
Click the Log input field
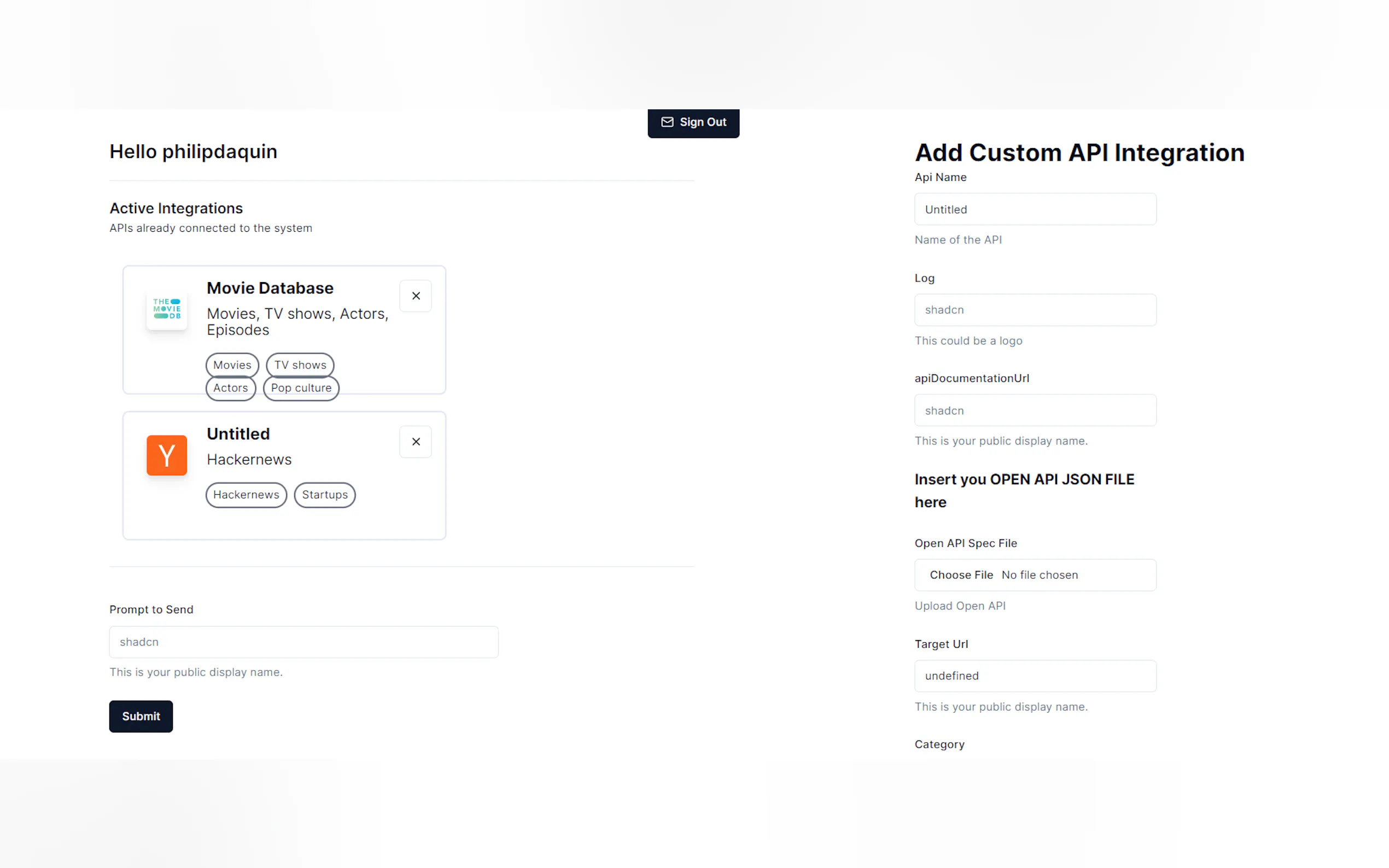tap(1035, 310)
